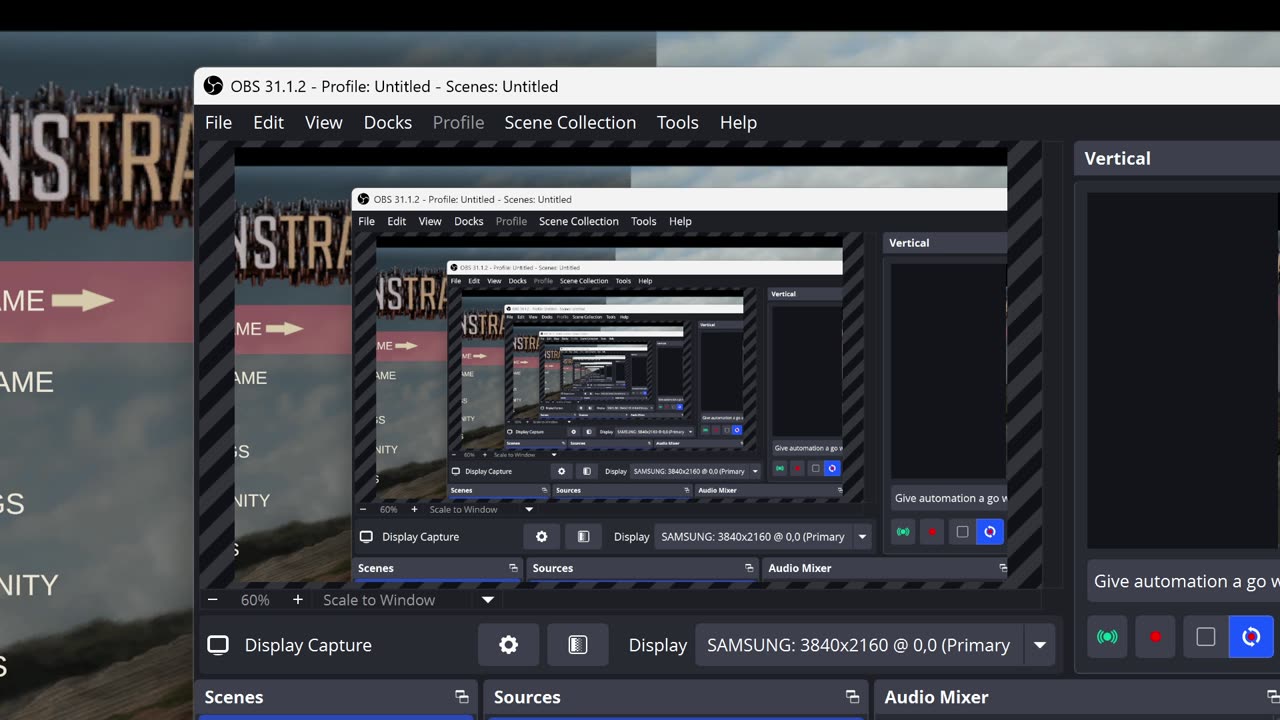This screenshot has height=720, width=1280.
Task: Click the OBS logo in the title bar
Action: click(x=213, y=86)
